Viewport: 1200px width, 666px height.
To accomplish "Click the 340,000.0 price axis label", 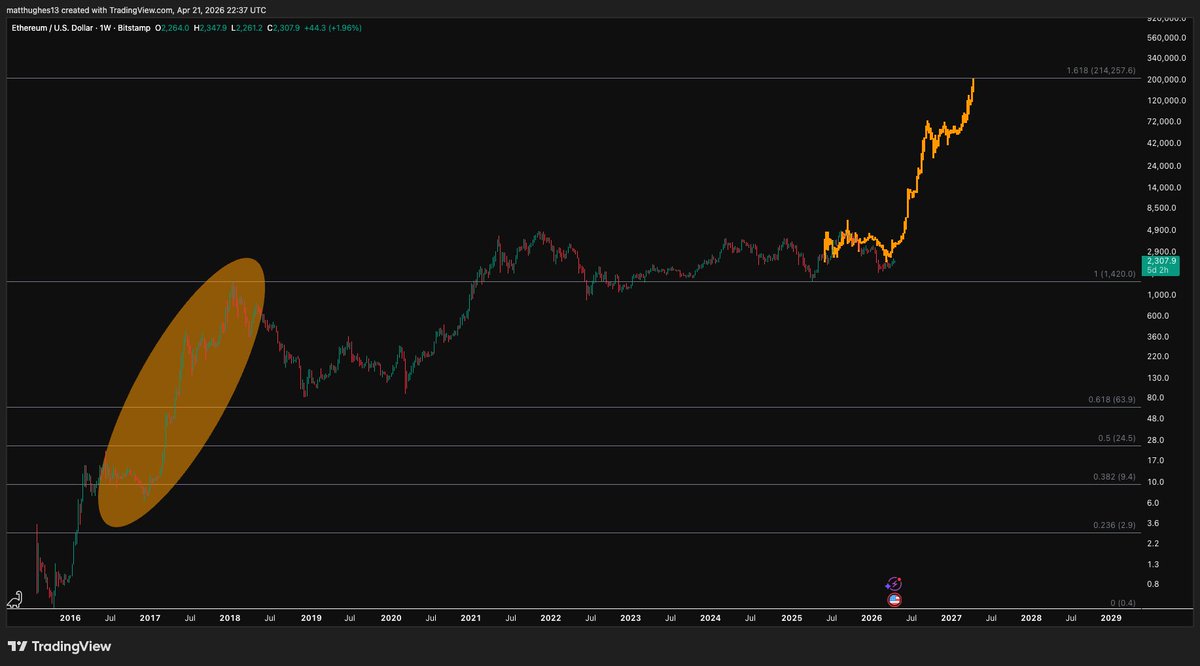I will pyautogui.click(x=1165, y=58).
